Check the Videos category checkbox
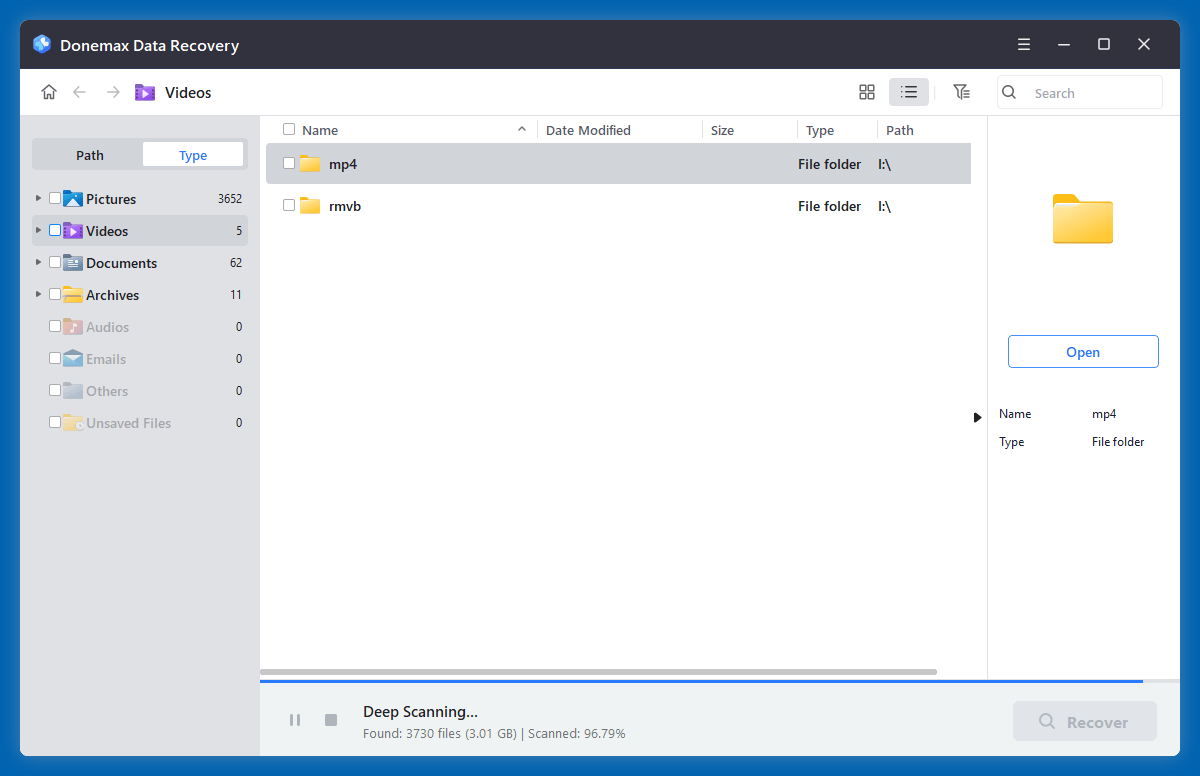Image resolution: width=1200 pixels, height=776 pixels. 55,230
